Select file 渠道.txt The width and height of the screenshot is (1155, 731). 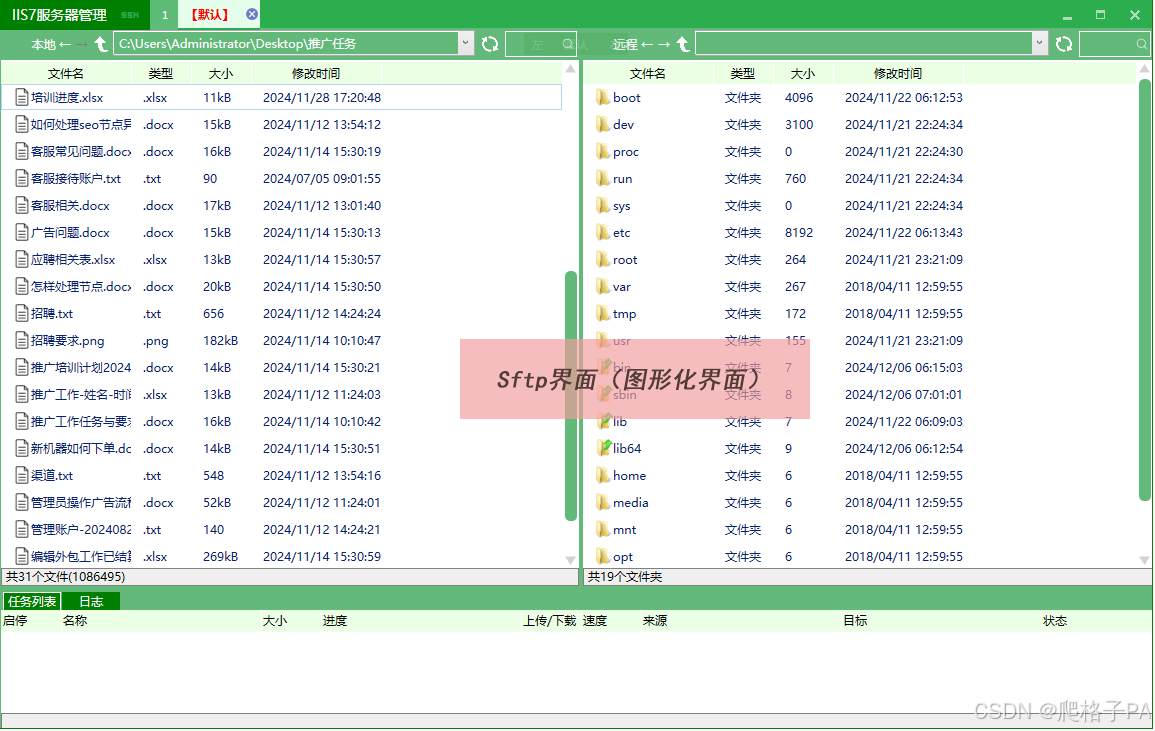[52, 475]
